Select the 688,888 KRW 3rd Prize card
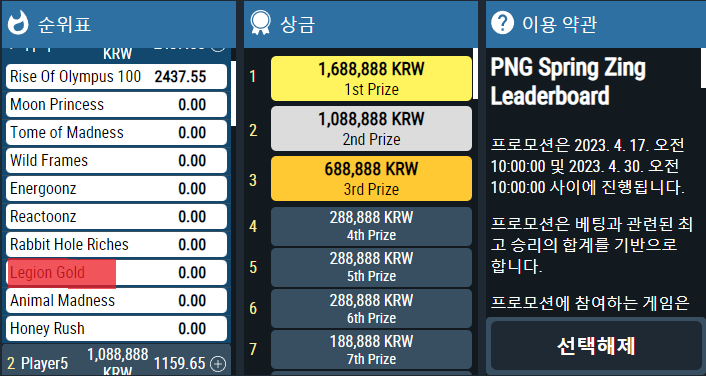Image resolution: width=706 pixels, height=376 pixels. [371, 178]
